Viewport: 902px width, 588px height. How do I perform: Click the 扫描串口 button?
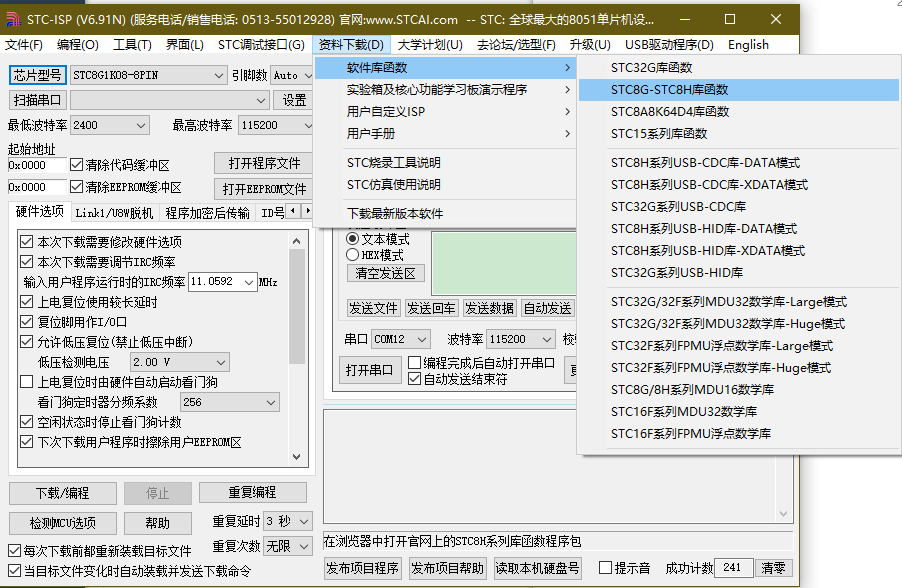pyautogui.click(x=37, y=100)
